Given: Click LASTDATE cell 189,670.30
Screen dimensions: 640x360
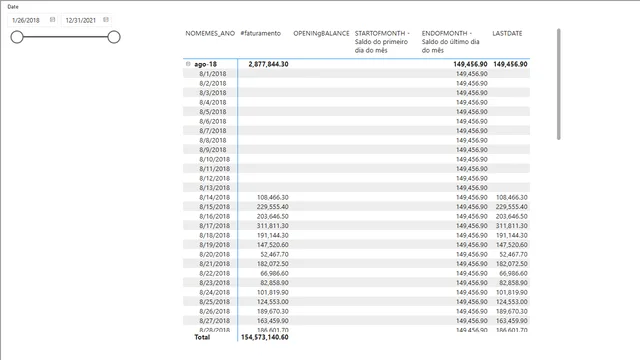Looking at the screenshot, I should [511, 311].
